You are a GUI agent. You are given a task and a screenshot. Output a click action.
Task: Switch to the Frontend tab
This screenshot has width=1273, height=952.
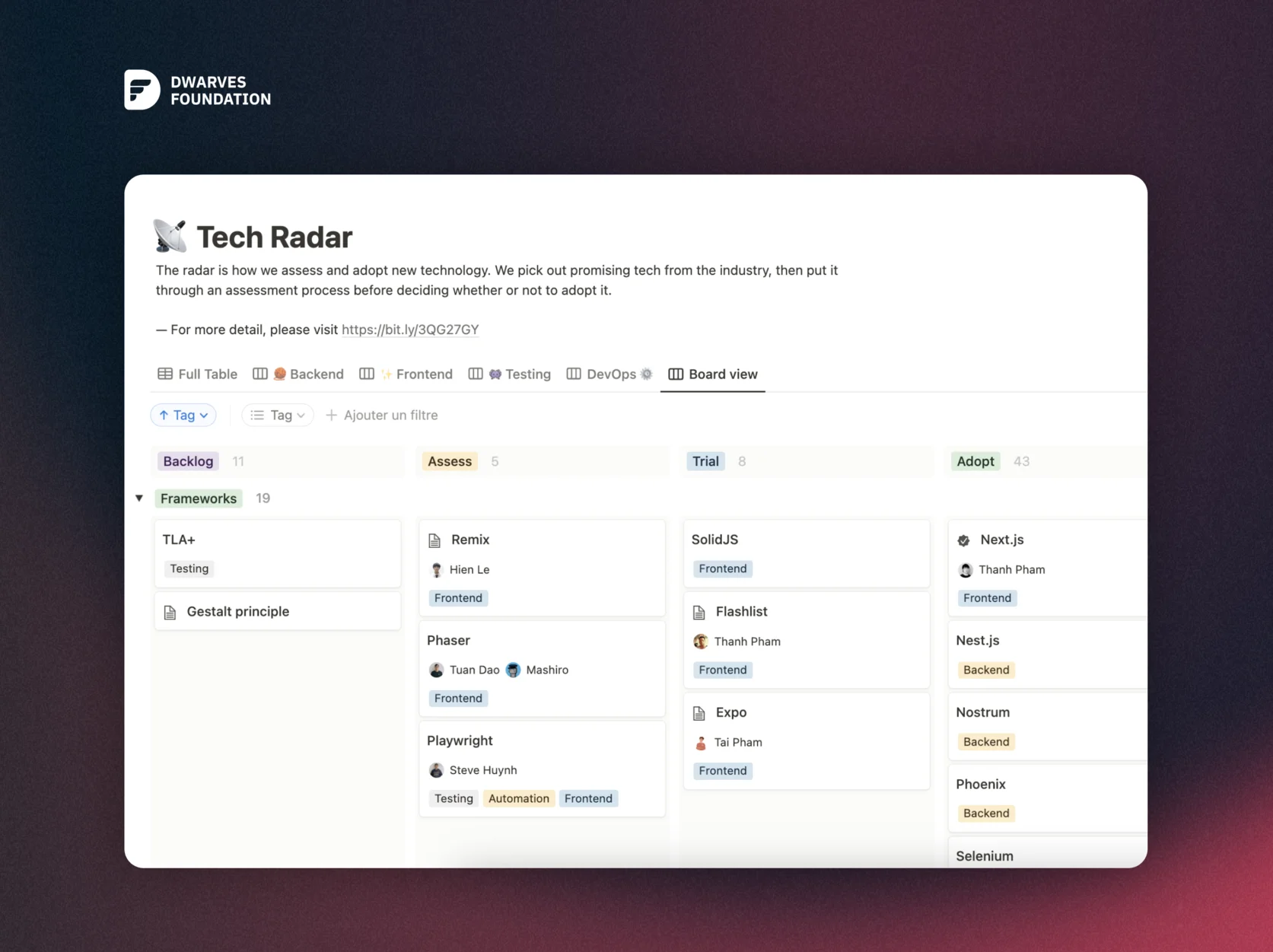pos(406,374)
